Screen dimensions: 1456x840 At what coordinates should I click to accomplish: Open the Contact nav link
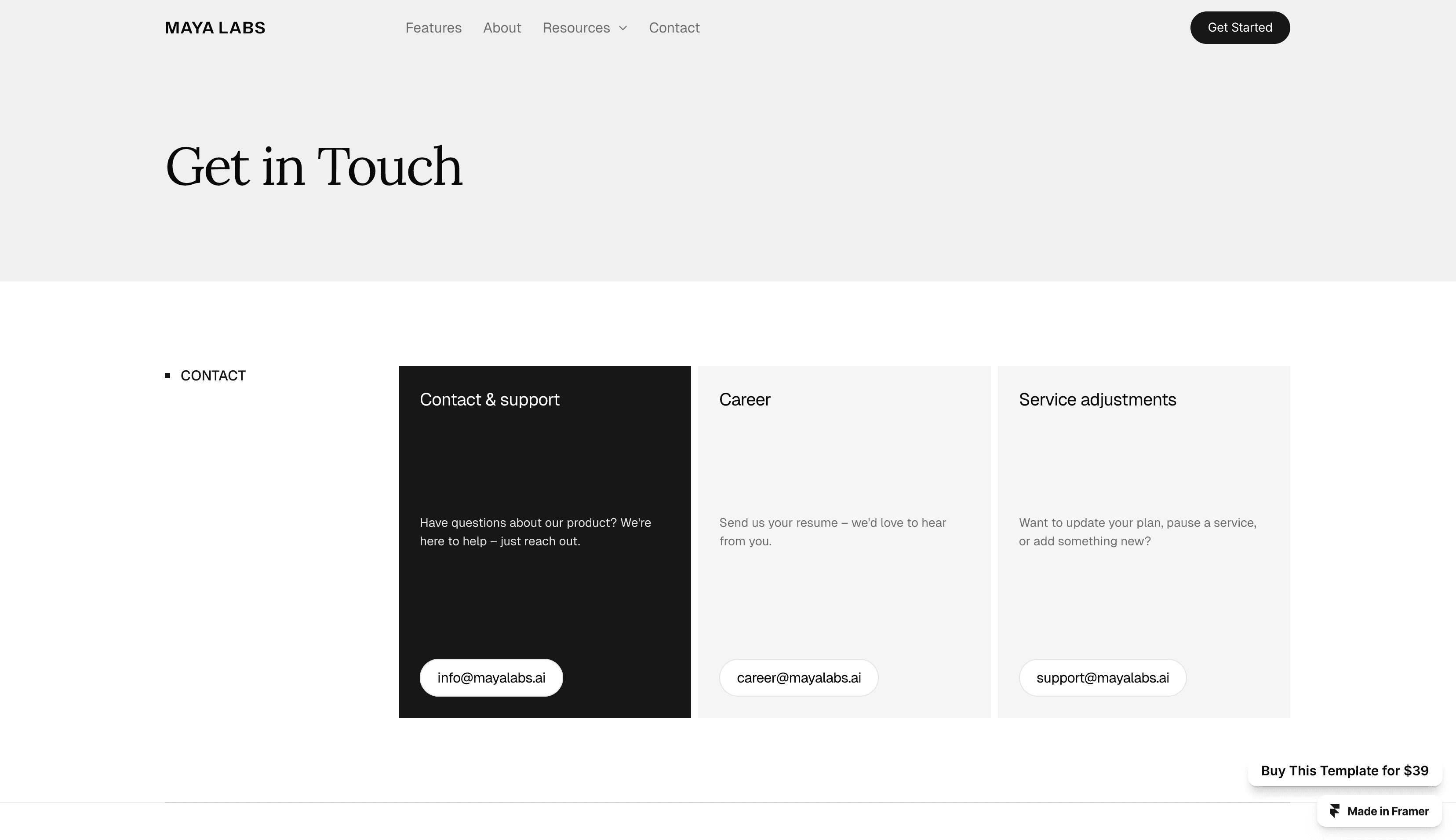pyautogui.click(x=673, y=28)
